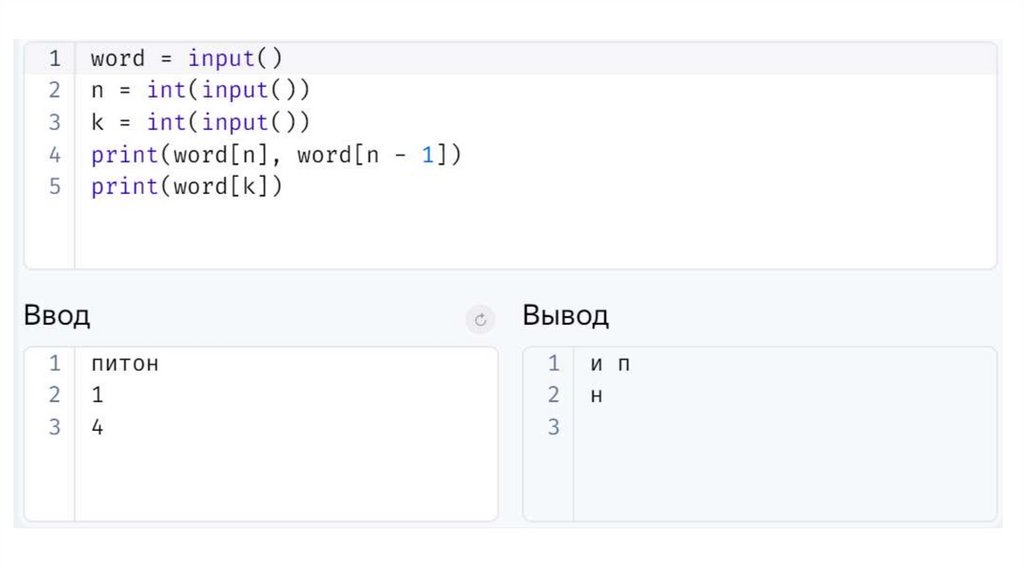Click code line k = int(input())

(200, 122)
